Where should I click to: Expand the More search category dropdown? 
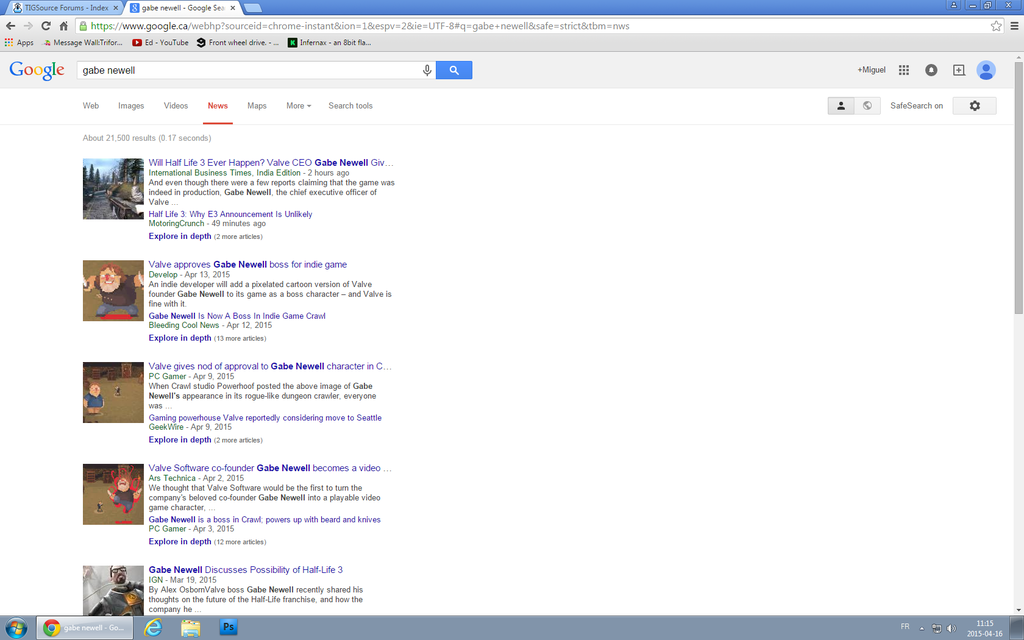pyautogui.click(x=298, y=106)
